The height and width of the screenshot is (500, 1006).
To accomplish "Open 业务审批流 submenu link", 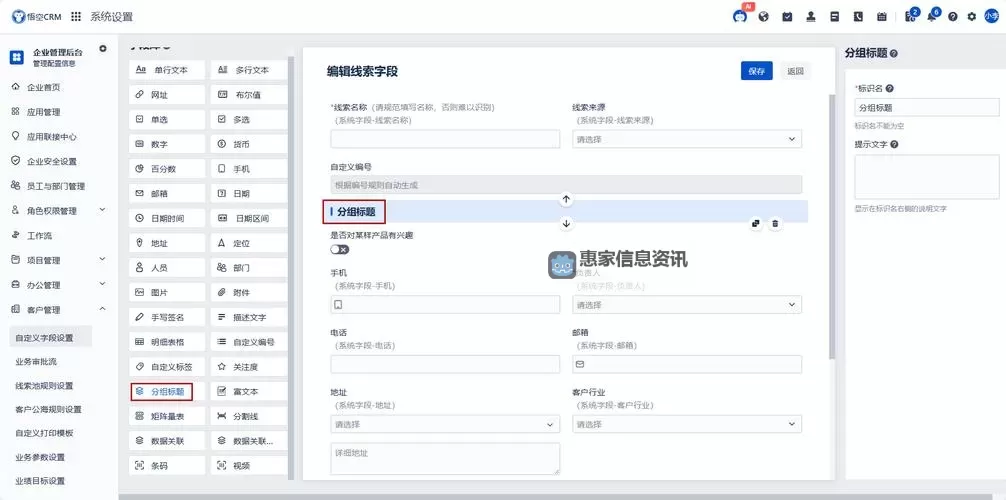I will [37, 361].
